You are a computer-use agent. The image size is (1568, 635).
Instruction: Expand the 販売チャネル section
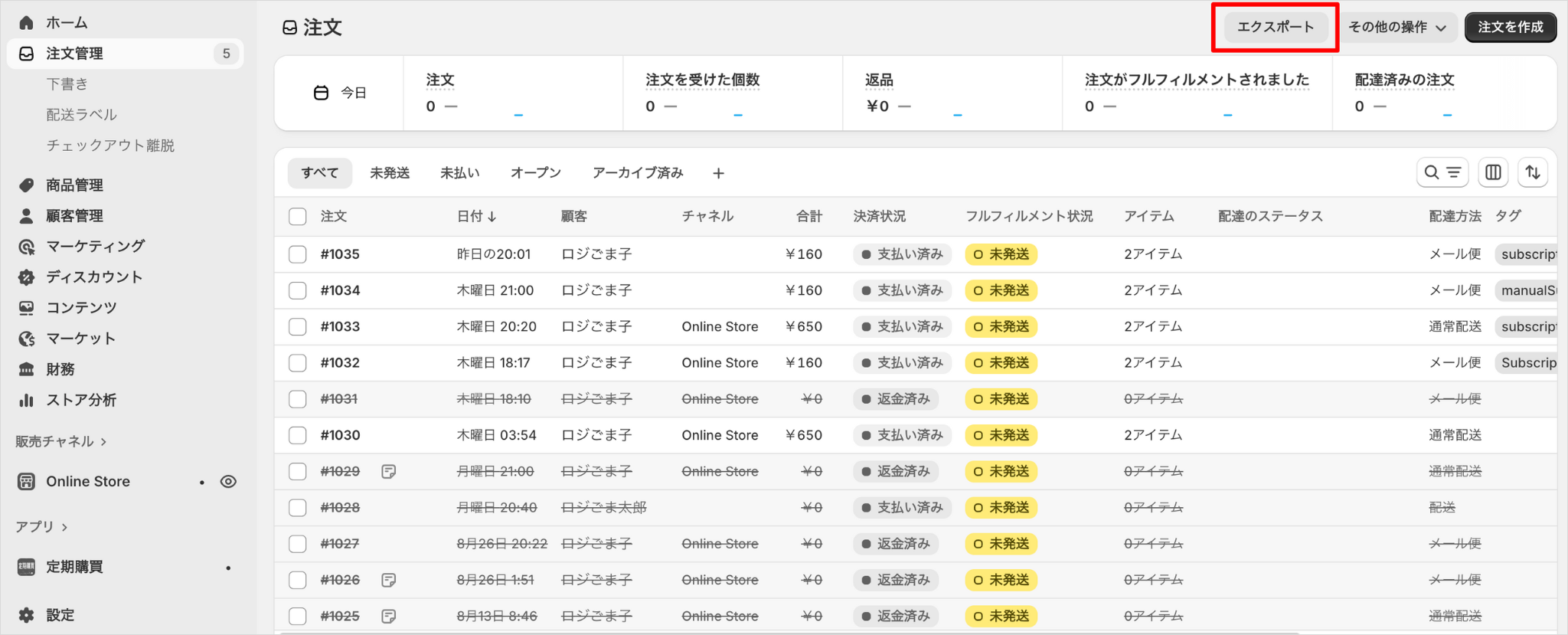61,441
